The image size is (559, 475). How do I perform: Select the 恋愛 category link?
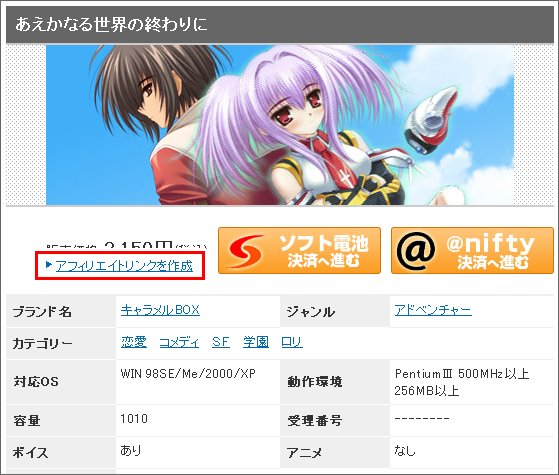click(x=134, y=342)
